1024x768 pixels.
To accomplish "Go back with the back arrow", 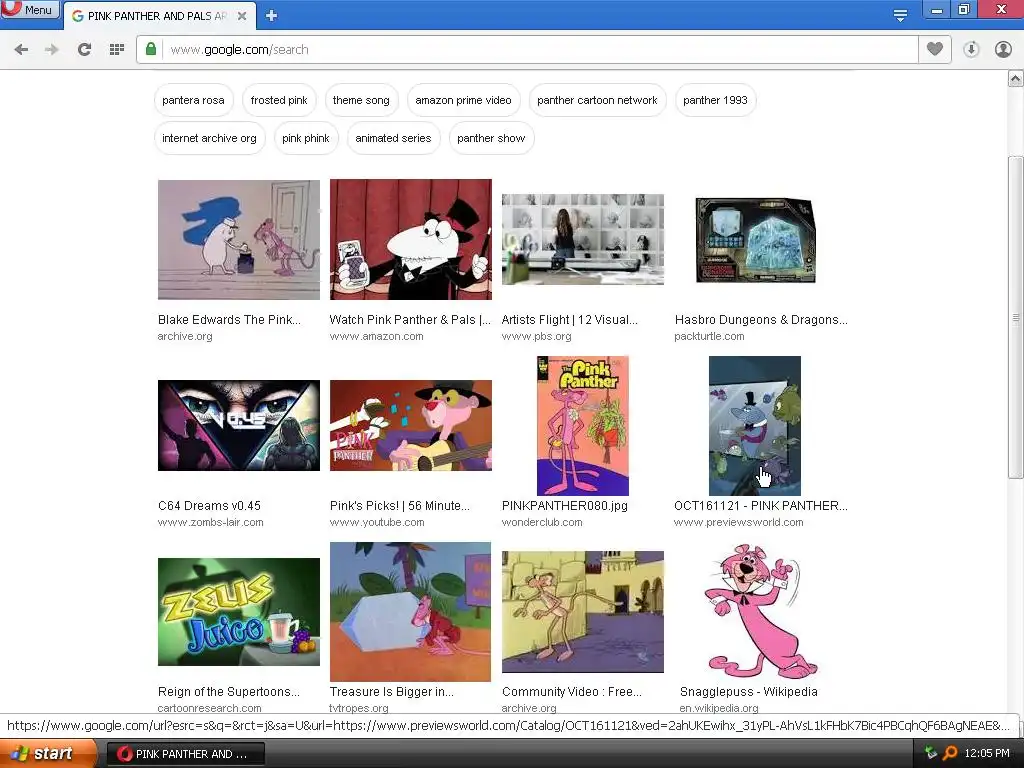I will click(21, 50).
